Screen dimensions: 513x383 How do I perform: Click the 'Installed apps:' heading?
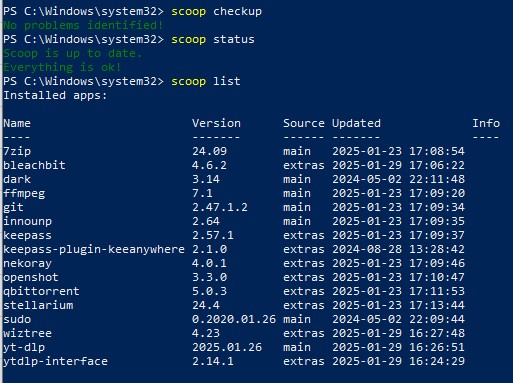(55, 96)
